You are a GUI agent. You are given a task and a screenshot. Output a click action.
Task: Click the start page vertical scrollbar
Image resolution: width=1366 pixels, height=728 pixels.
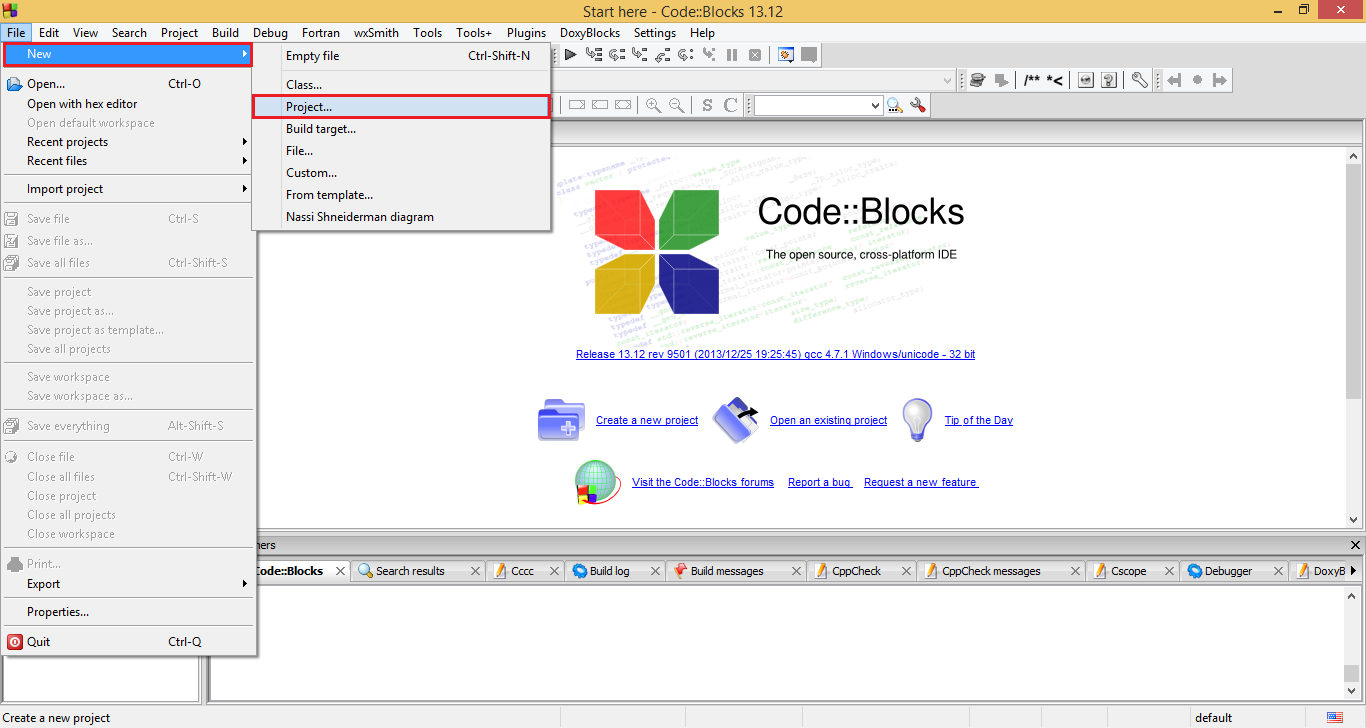pyautogui.click(x=1355, y=336)
